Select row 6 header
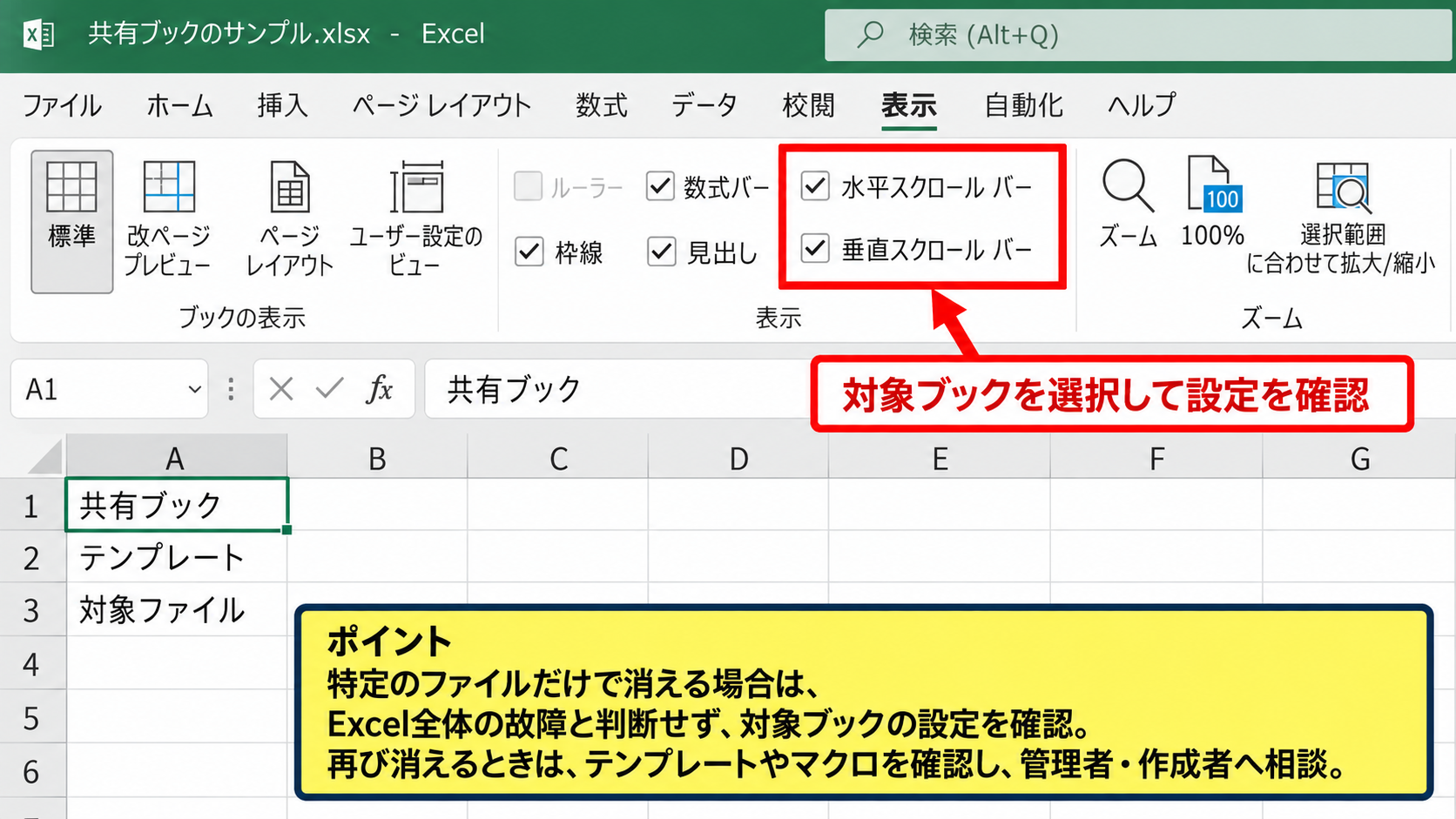 click(x=32, y=771)
